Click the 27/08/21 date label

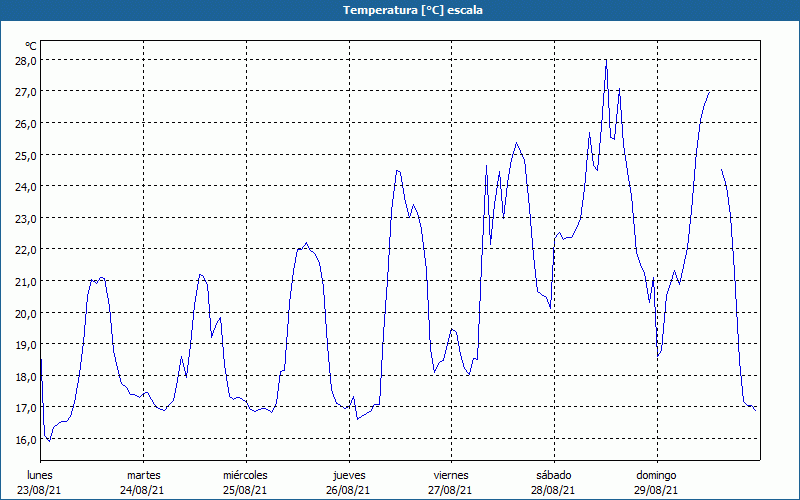click(x=450, y=490)
